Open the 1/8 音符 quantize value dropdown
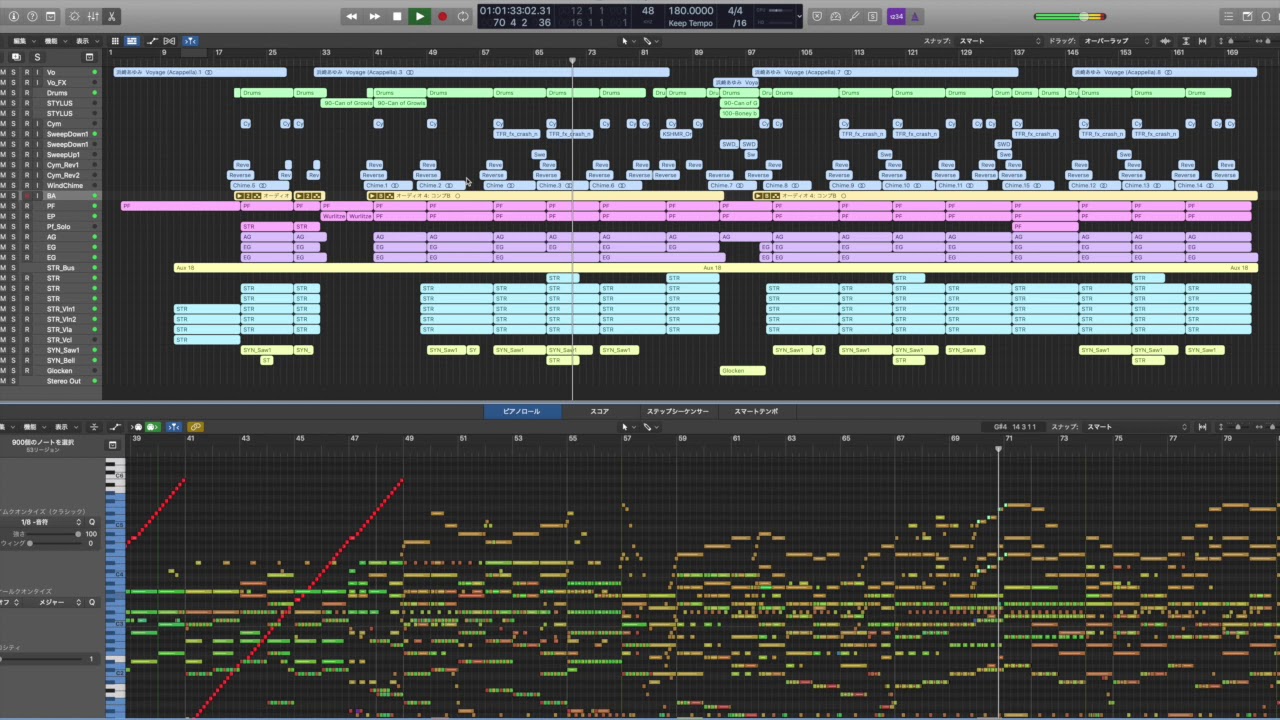Image resolution: width=1280 pixels, height=720 pixels. click(42, 522)
